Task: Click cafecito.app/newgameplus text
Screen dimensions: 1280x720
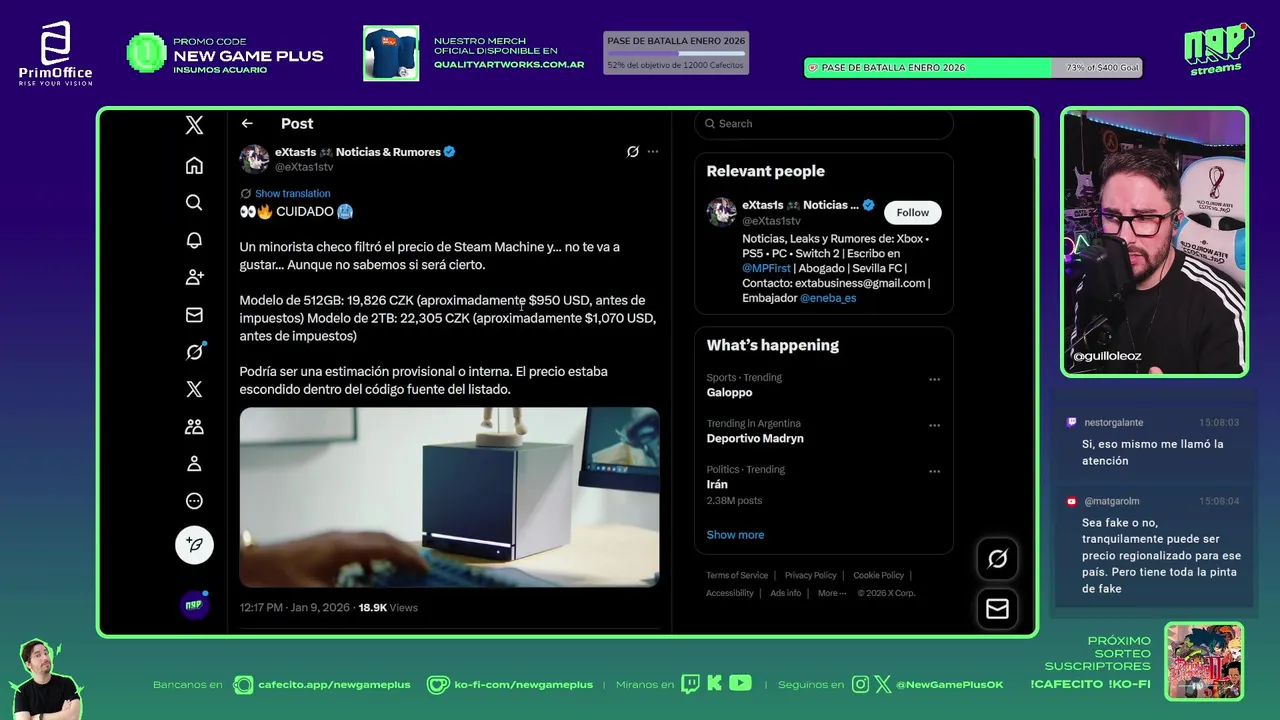Action: tap(334, 685)
